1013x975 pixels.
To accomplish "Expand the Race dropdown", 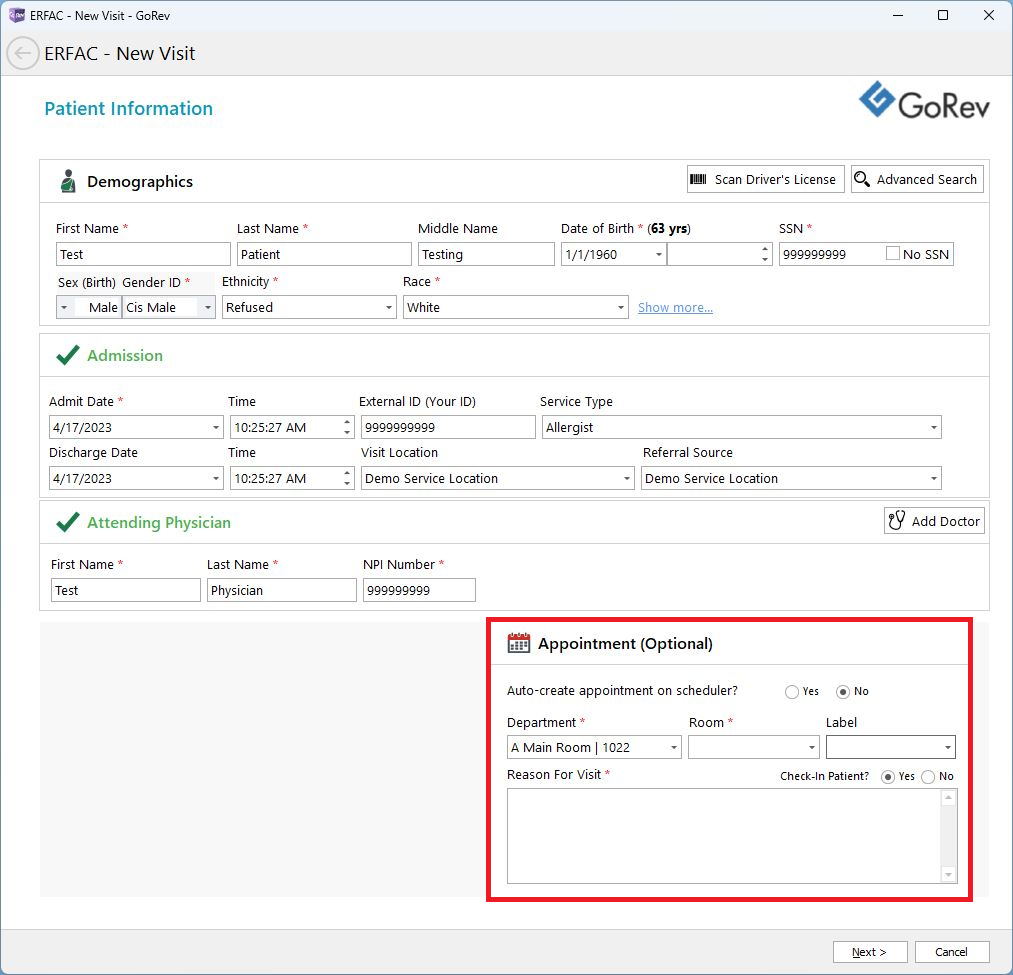I will click(621, 308).
